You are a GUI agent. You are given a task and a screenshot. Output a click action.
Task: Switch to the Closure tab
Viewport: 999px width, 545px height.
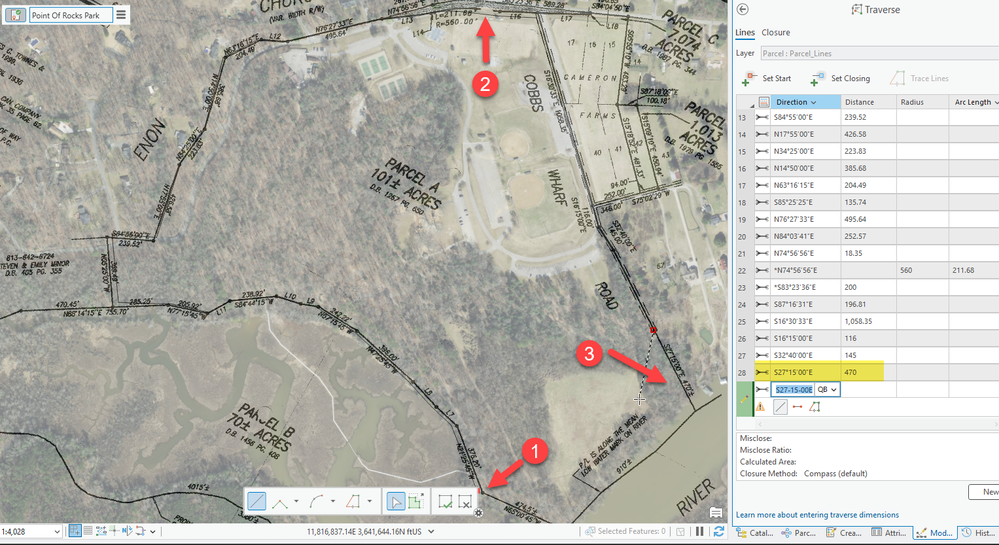775,33
